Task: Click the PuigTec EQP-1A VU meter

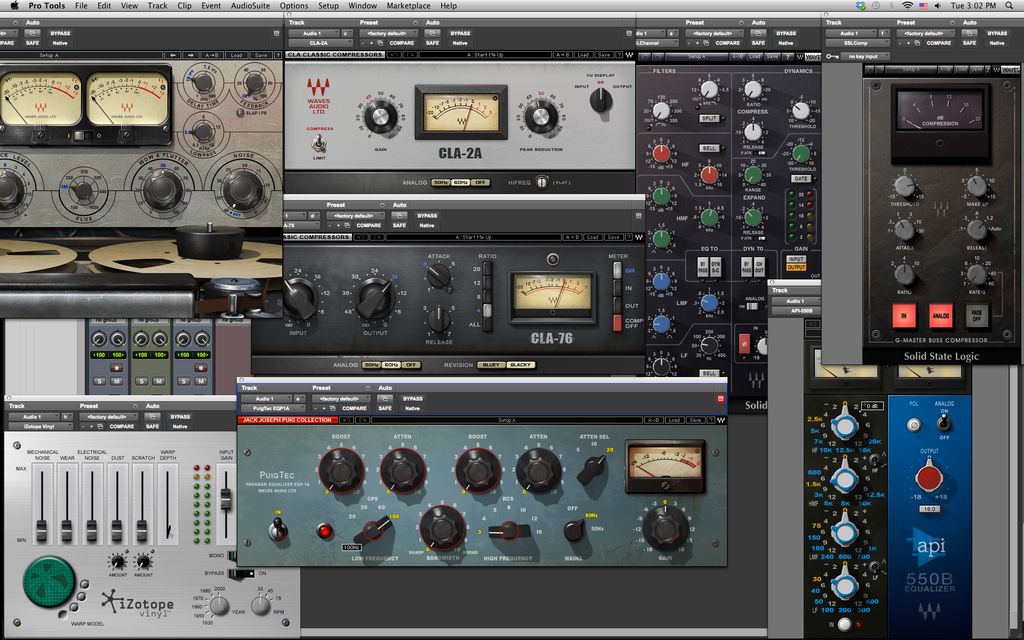Action: [x=665, y=466]
